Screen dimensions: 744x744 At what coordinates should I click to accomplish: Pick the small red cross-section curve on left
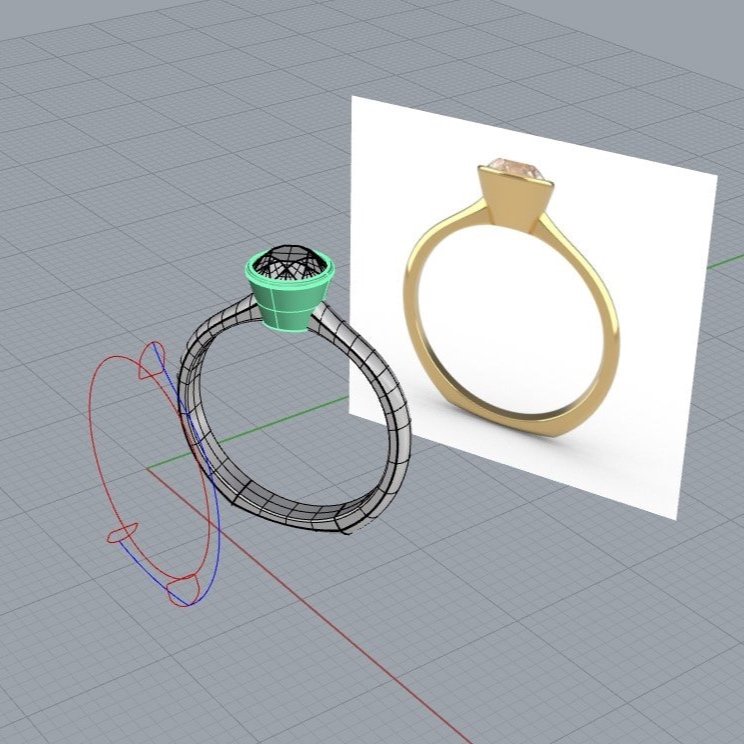point(122,534)
